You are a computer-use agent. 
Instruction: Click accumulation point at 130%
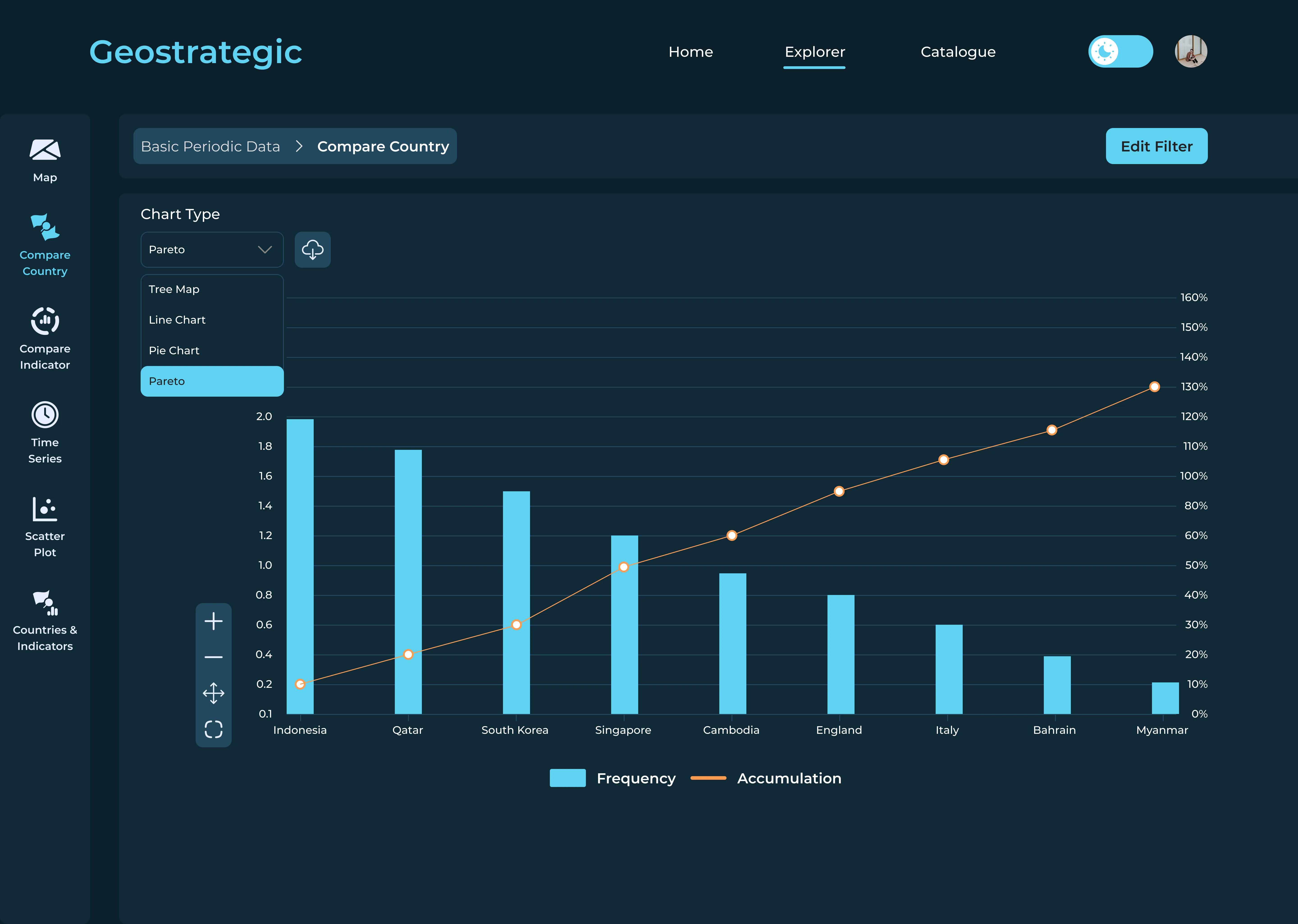tap(1155, 387)
